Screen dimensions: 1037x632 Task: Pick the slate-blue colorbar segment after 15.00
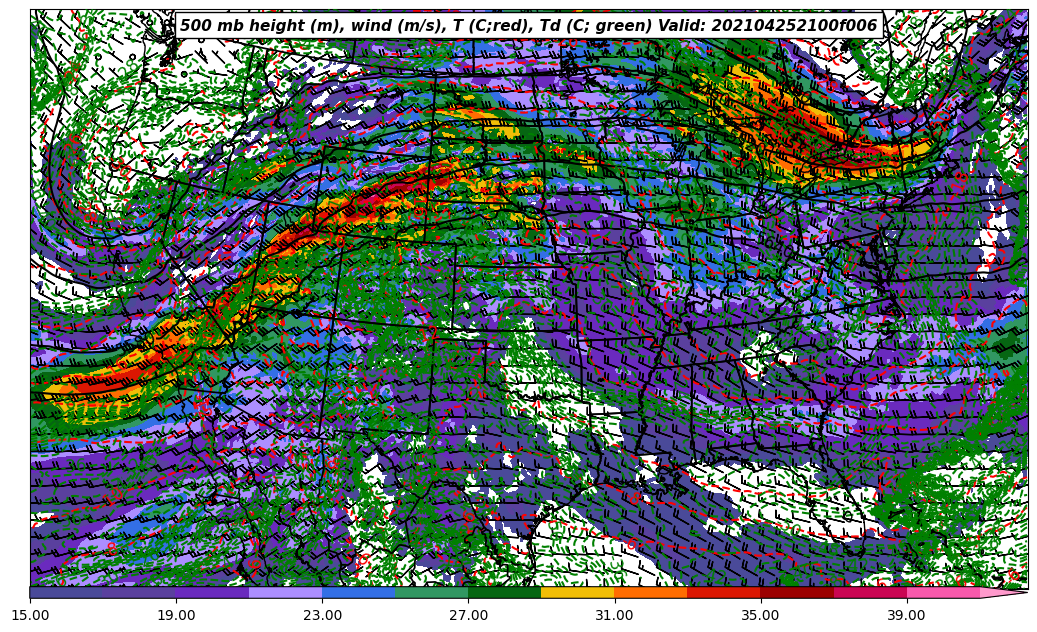point(66,592)
